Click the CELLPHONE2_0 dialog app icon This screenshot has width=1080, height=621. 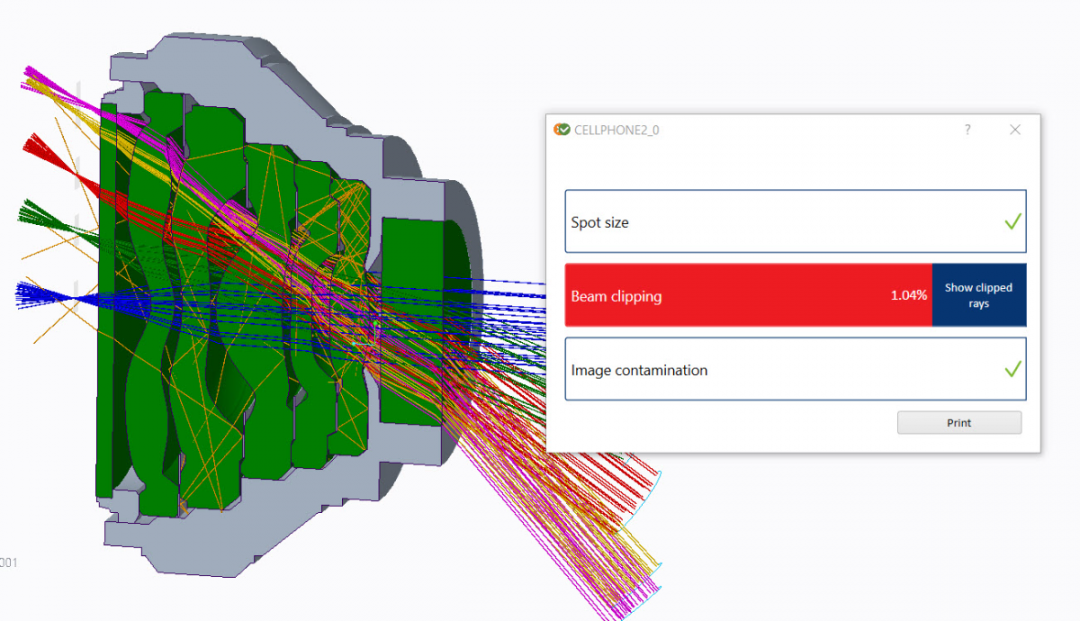pyautogui.click(x=562, y=130)
